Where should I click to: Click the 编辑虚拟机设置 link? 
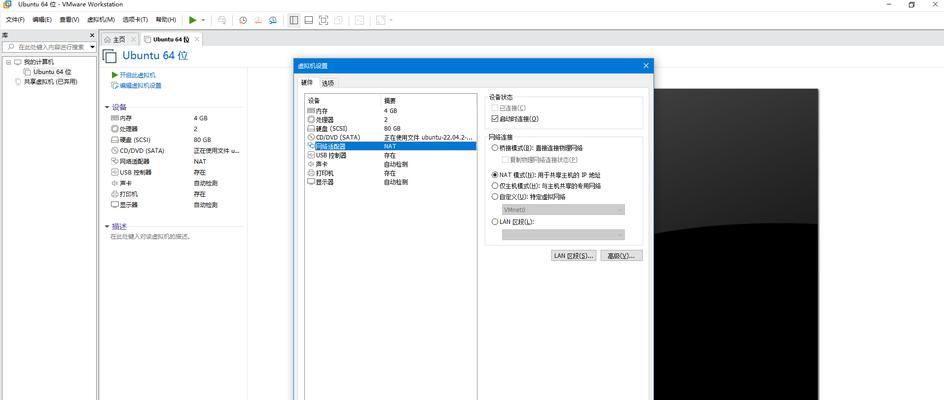tap(140, 86)
